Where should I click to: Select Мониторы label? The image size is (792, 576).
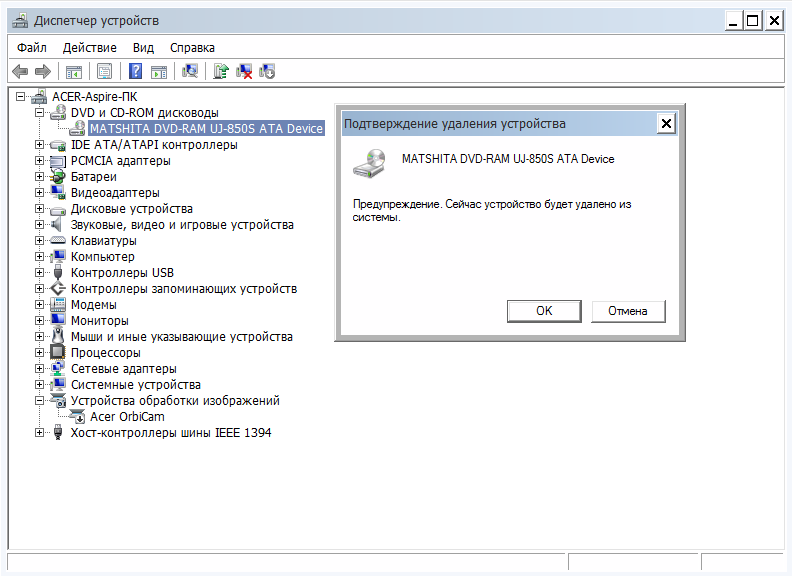pyautogui.click(x=100, y=320)
